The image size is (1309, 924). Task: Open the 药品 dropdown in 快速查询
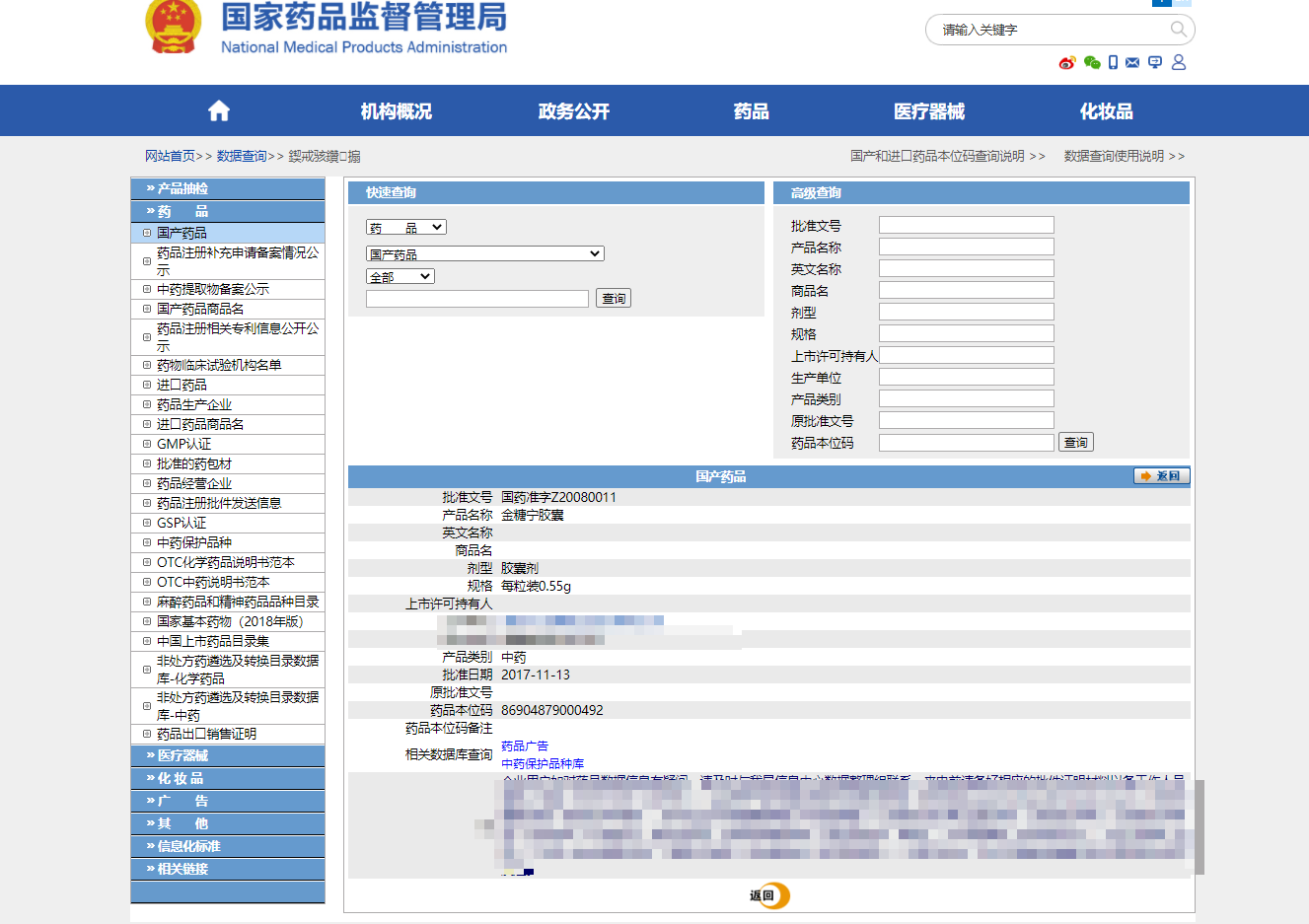[406, 226]
